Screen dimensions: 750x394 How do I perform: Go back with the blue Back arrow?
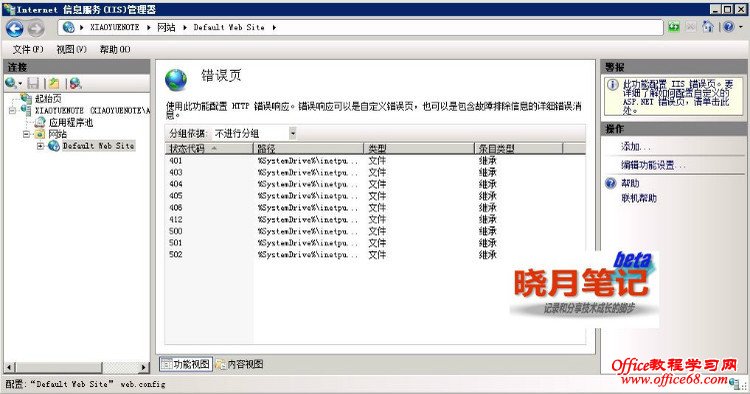15,29
